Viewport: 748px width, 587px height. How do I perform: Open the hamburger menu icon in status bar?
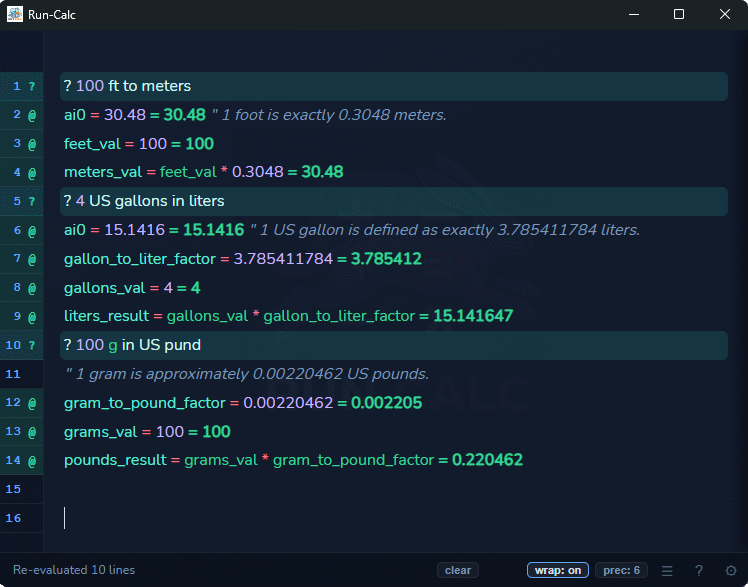(x=667, y=570)
